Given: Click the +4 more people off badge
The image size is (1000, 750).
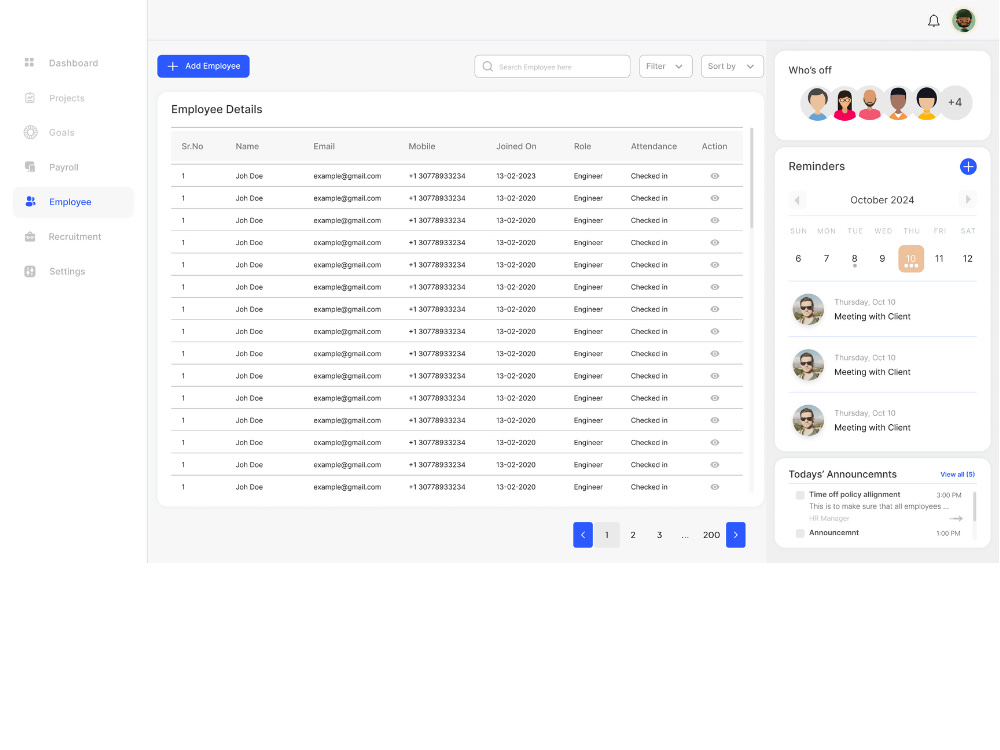Looking at the screenshot, I should pyautogui.click(x=955, y=102).
